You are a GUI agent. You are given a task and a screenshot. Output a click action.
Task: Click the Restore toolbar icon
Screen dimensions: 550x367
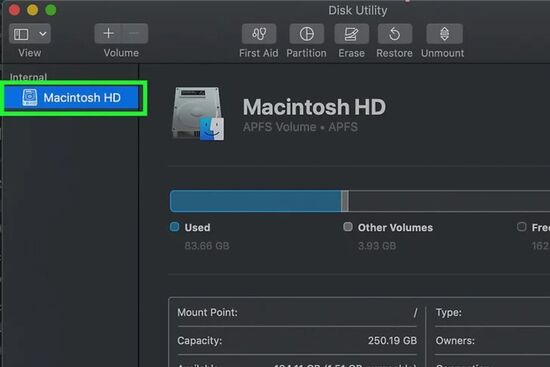click(x=395, y=34)
